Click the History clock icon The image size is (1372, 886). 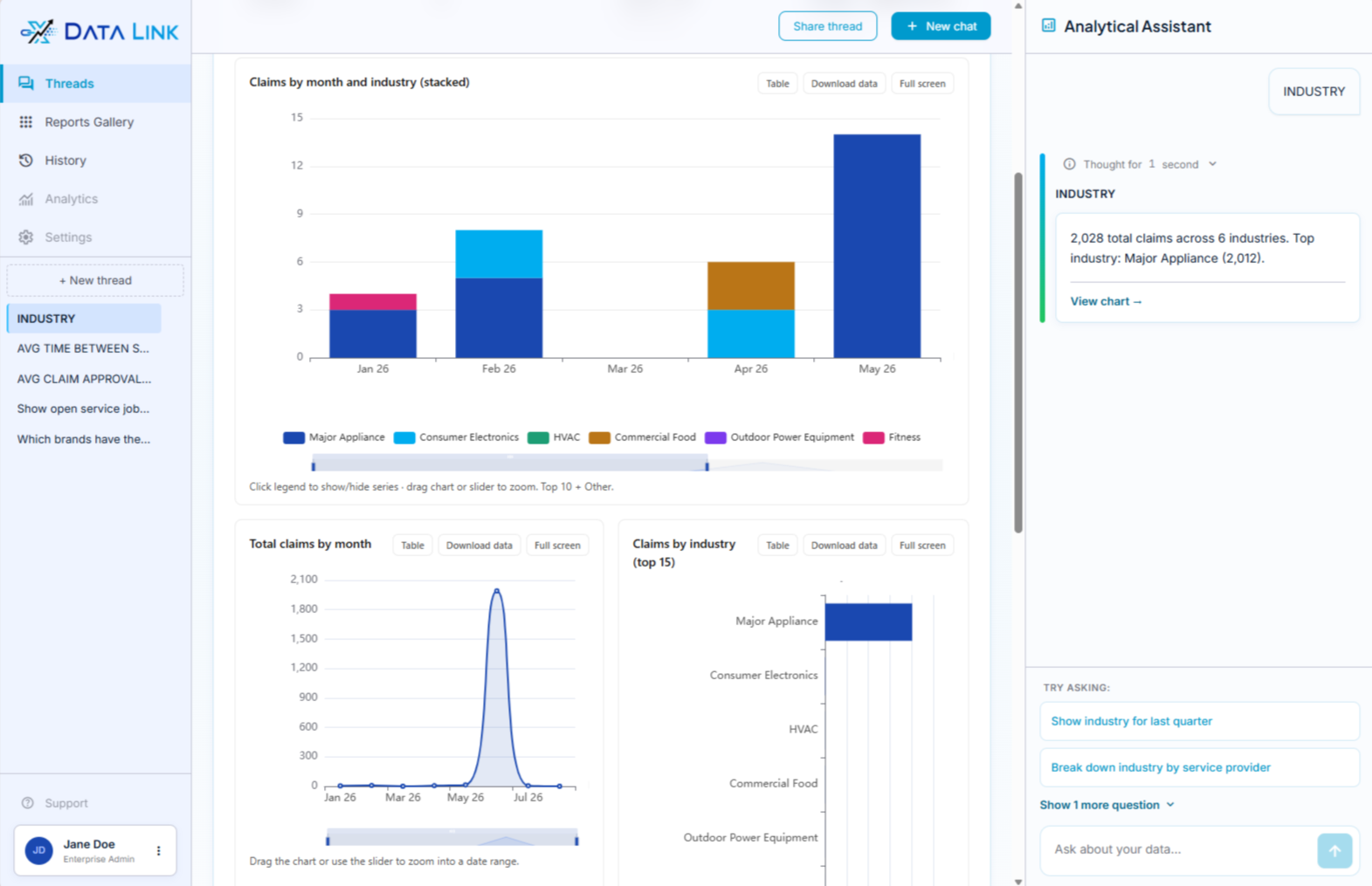point(26,161)
